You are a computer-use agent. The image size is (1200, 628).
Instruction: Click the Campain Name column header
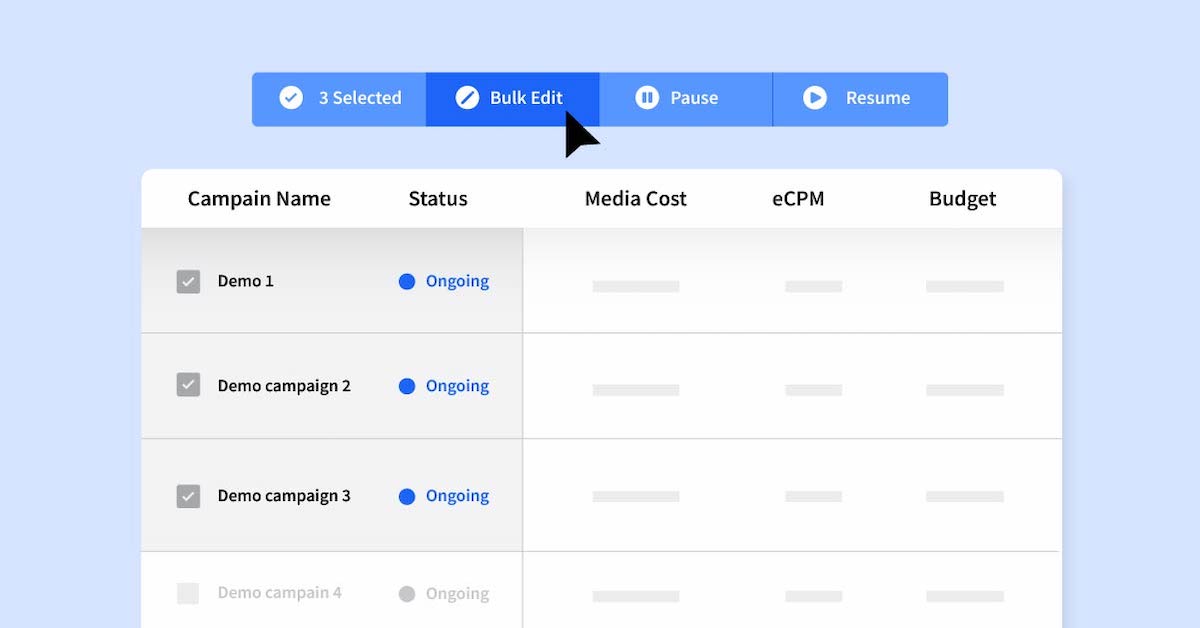point(259,198)
